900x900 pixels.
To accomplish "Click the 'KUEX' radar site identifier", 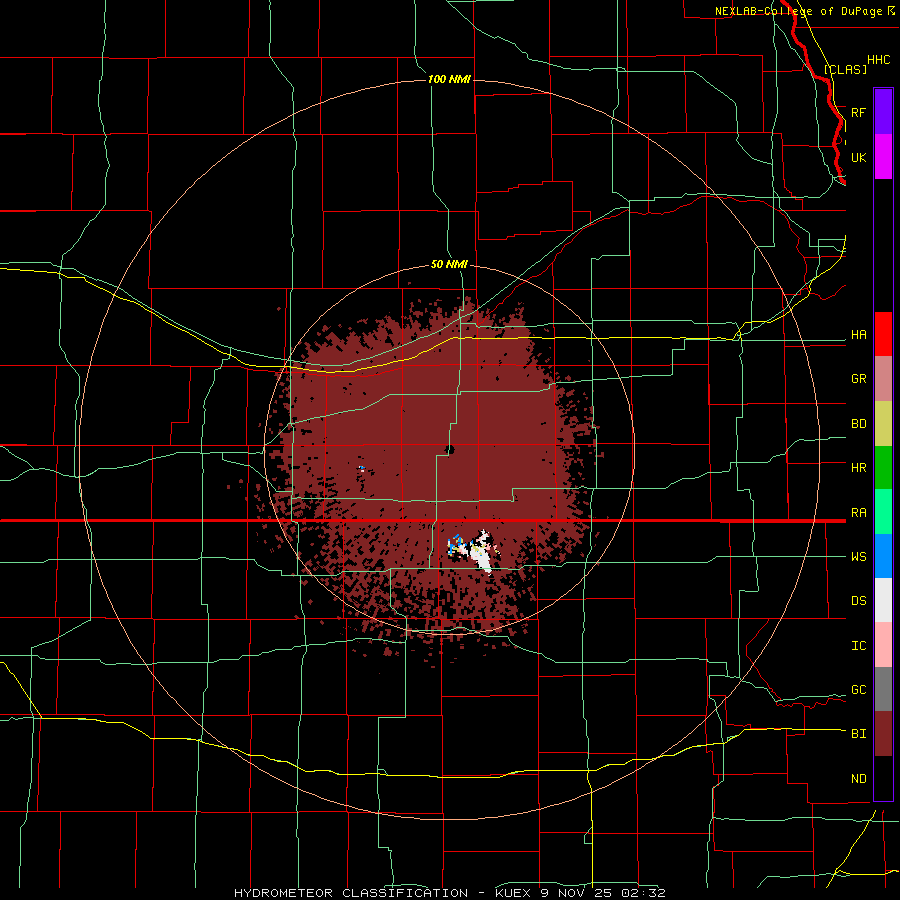I will tap(511, 893).
